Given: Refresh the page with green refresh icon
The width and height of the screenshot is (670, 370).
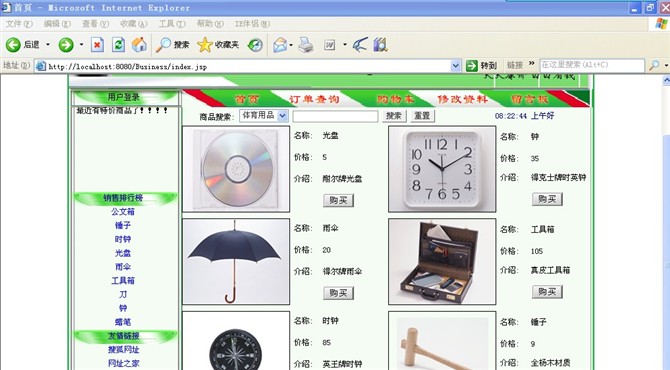Looking at the screenshot, I should (x=118, y=44).
